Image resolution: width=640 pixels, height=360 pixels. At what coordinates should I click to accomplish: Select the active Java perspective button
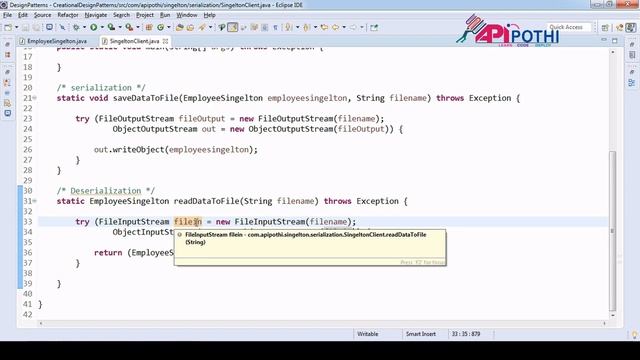pyautogui.click(x=631, y=27)
